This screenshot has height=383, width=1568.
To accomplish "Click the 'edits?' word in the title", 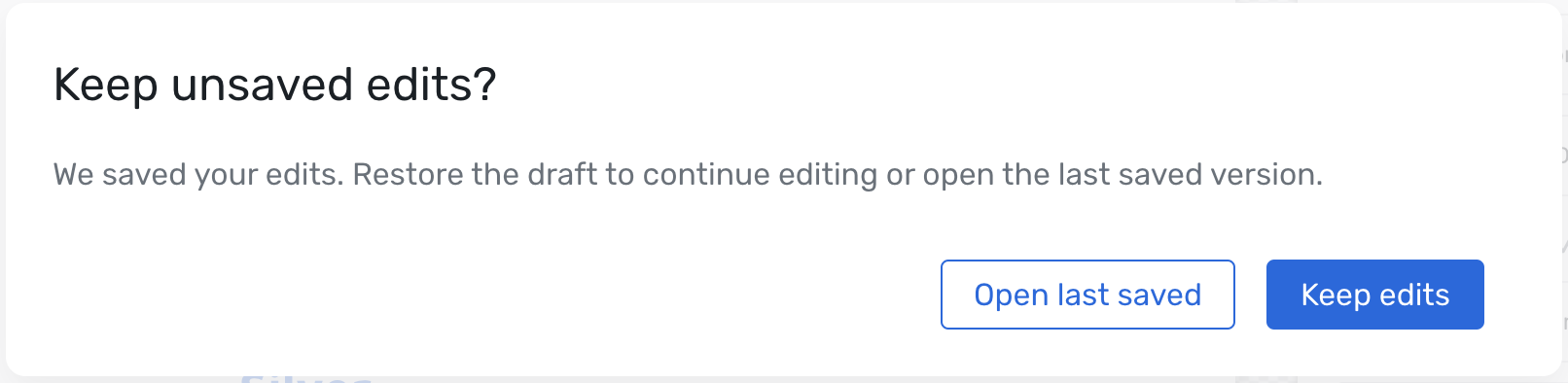I will (431, 85).
